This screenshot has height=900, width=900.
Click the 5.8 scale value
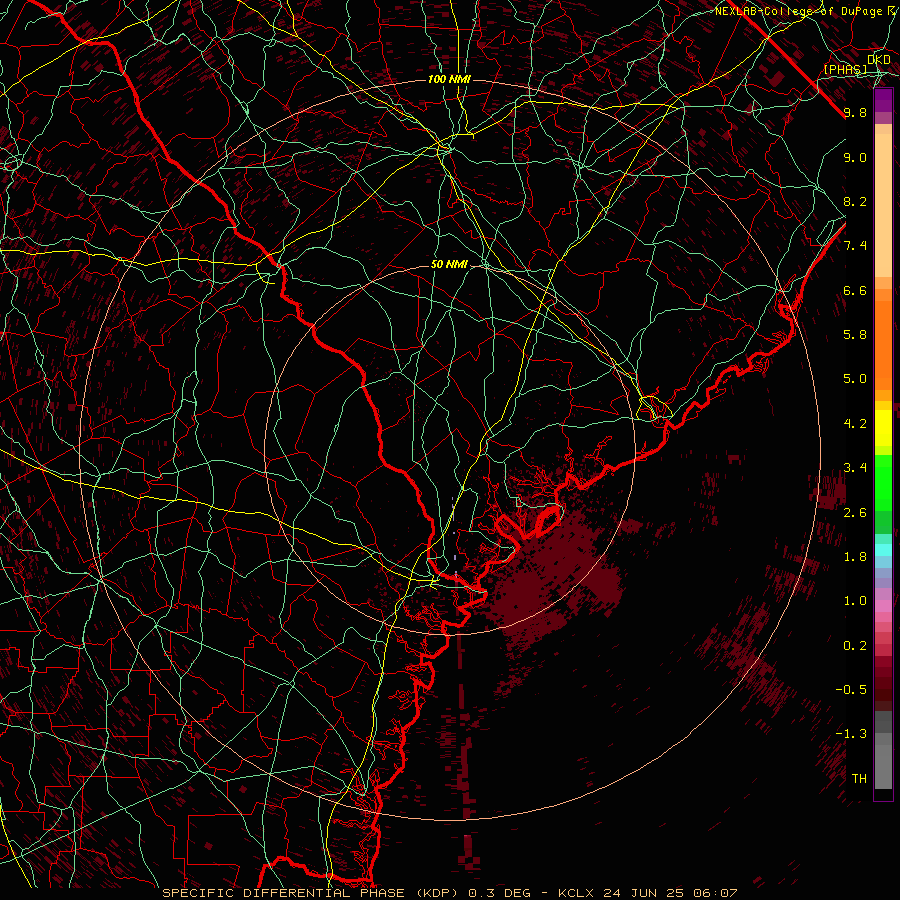pyautogui.click(x=855, y=335)
